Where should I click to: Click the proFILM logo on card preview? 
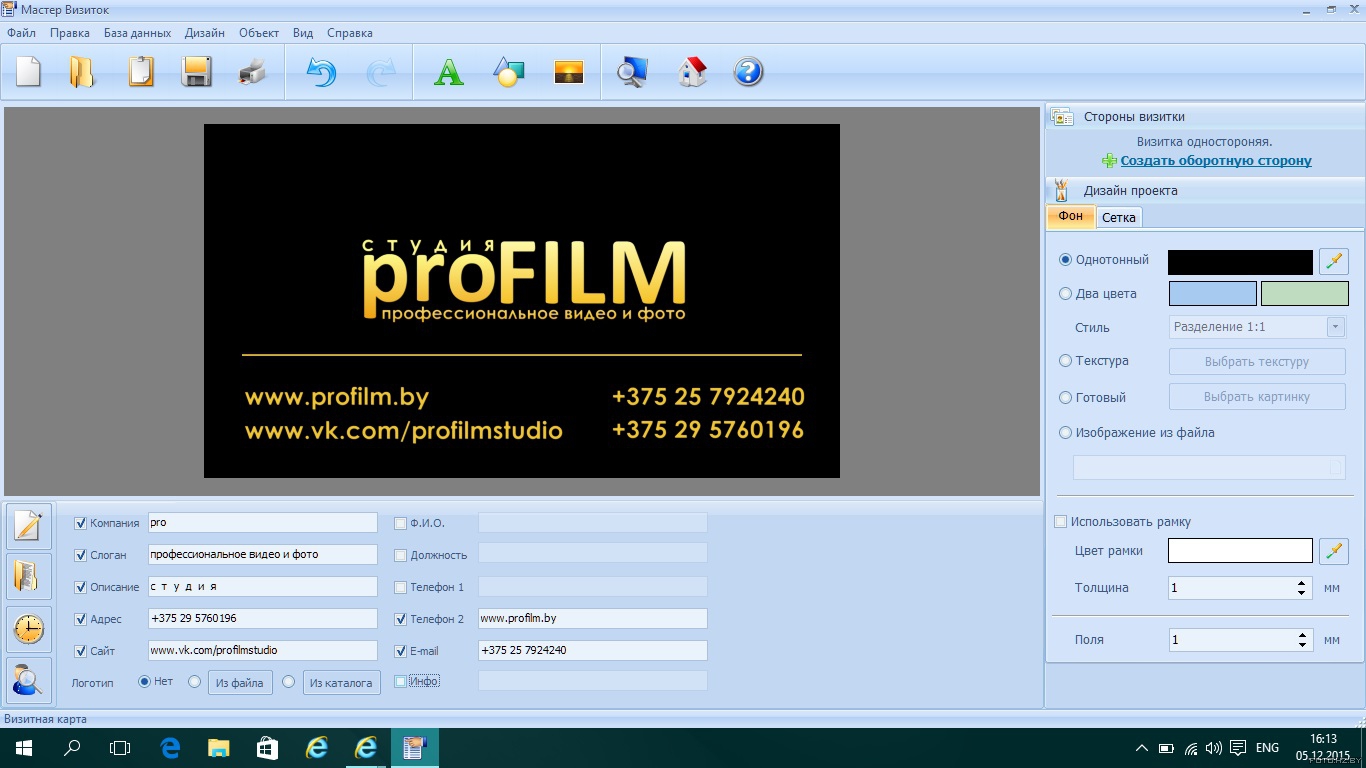pyautogui.click(x=524, y=280)
